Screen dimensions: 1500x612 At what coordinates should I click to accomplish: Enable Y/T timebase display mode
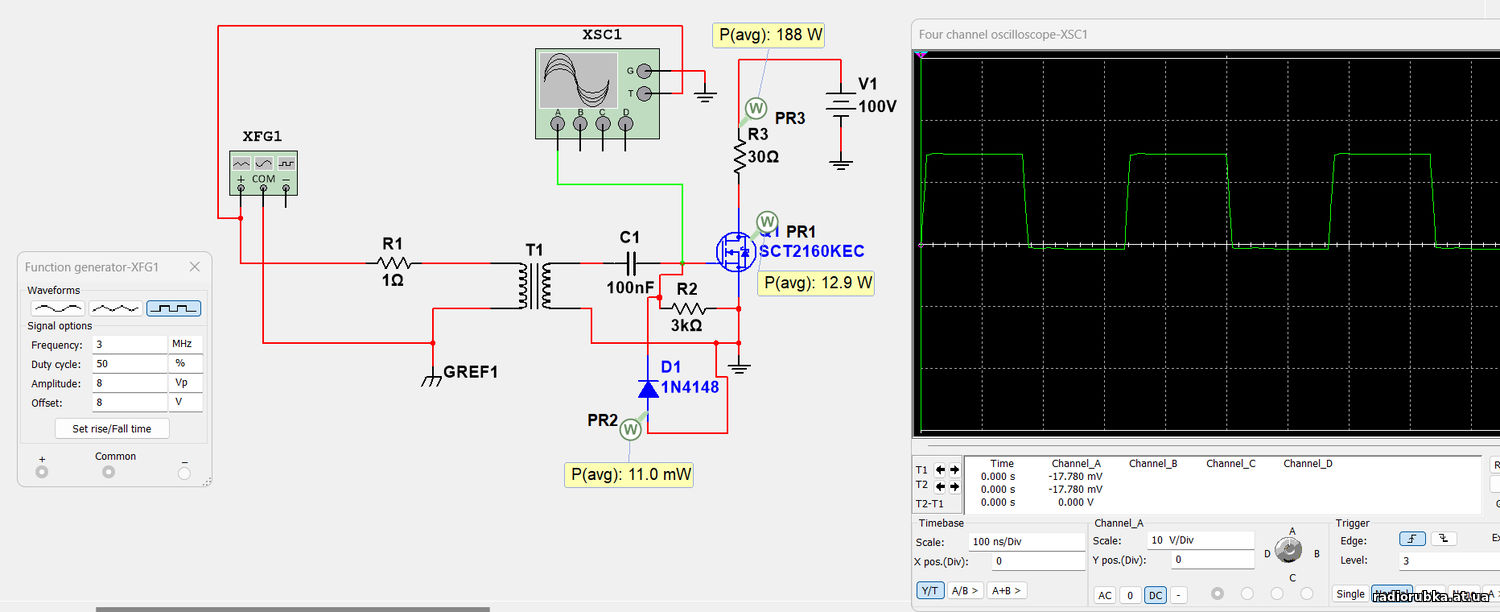pos(930,591)
